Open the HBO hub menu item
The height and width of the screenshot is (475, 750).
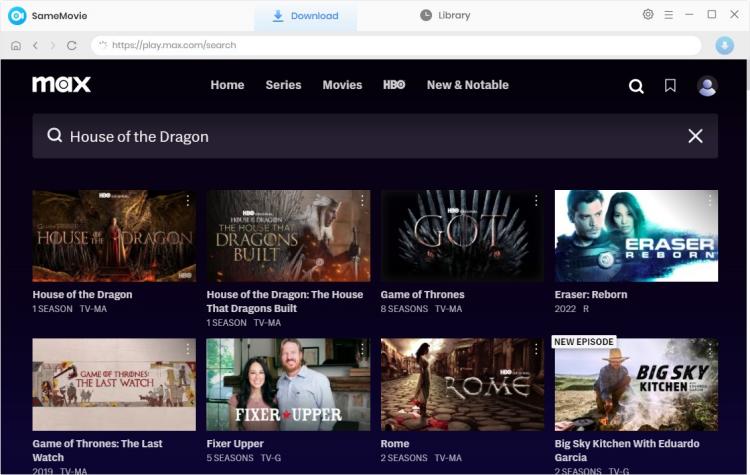394,85
